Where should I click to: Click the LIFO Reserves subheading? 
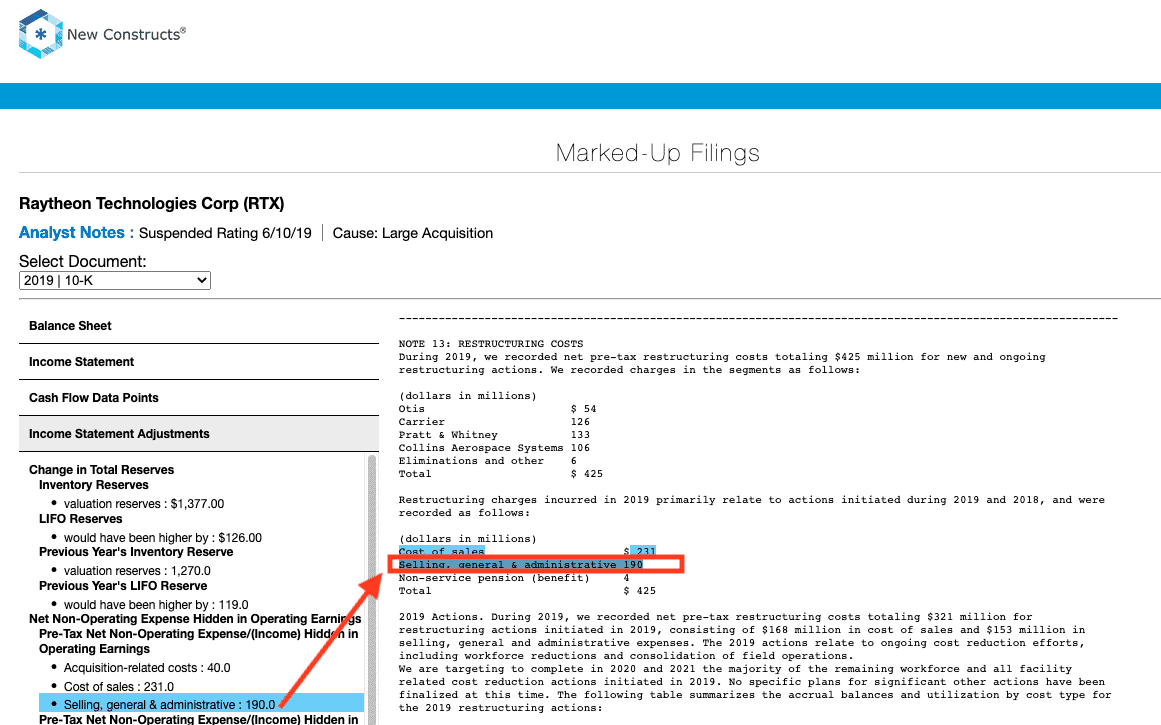(x=81, y=519)
